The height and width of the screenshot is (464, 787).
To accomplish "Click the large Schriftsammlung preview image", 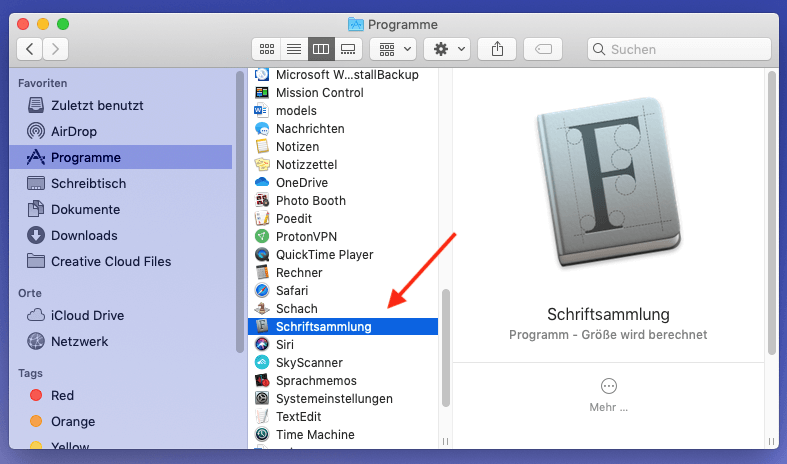I will (608, 182).
